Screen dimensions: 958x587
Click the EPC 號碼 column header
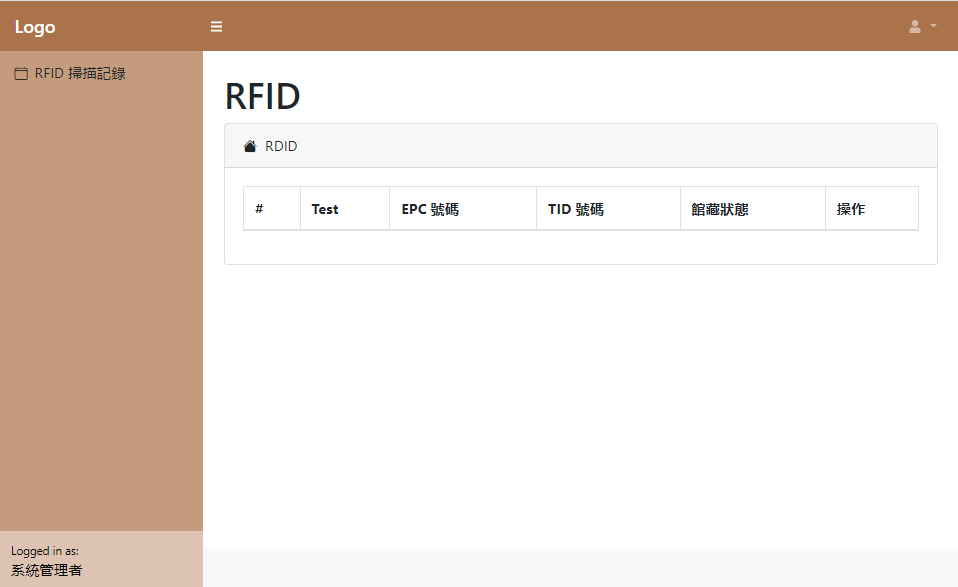point(463,208)
